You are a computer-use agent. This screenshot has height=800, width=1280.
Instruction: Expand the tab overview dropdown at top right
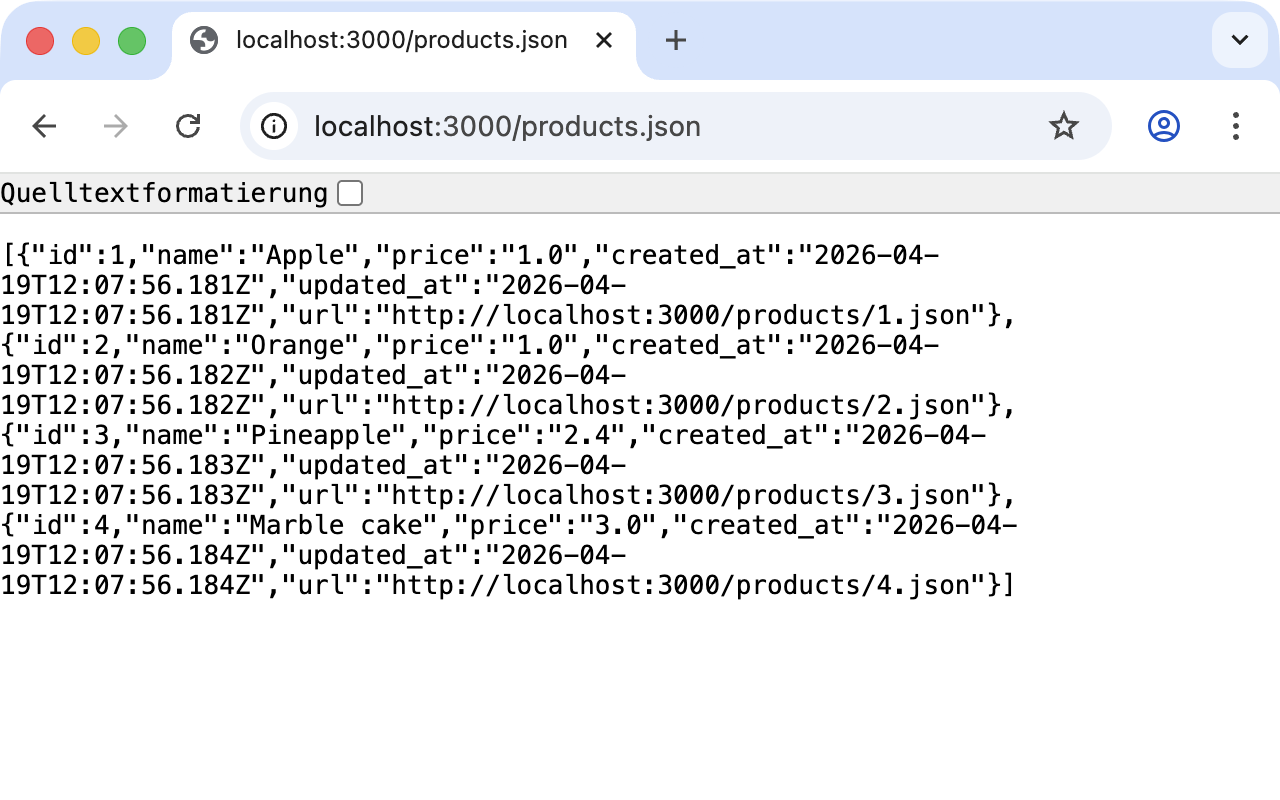coord(1239,40)
